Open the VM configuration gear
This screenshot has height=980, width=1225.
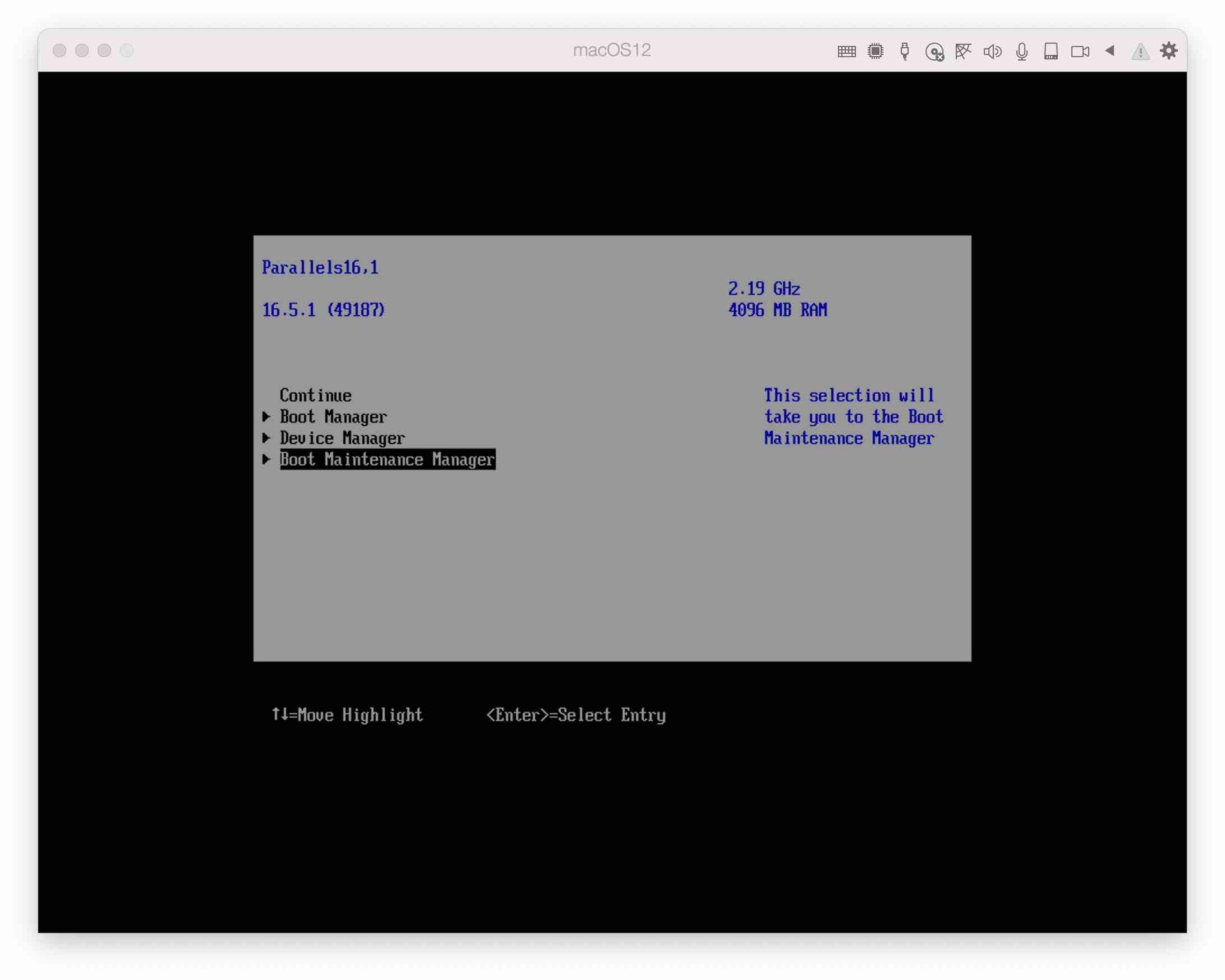(1169, 50)
